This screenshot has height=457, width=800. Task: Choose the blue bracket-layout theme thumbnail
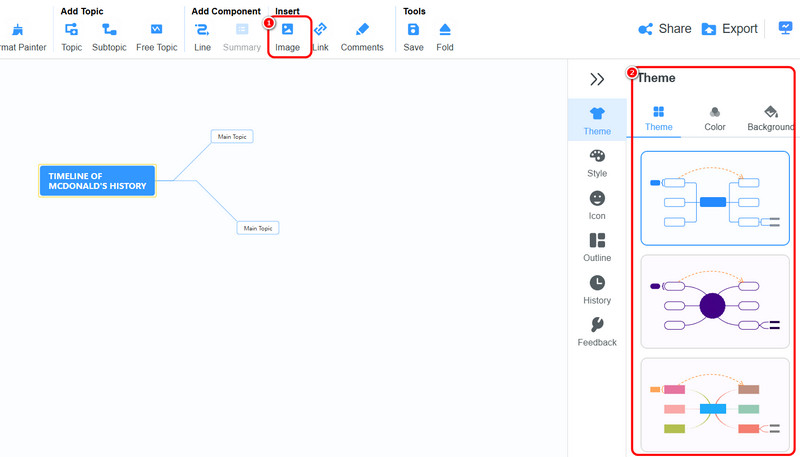tap(715, 198)
